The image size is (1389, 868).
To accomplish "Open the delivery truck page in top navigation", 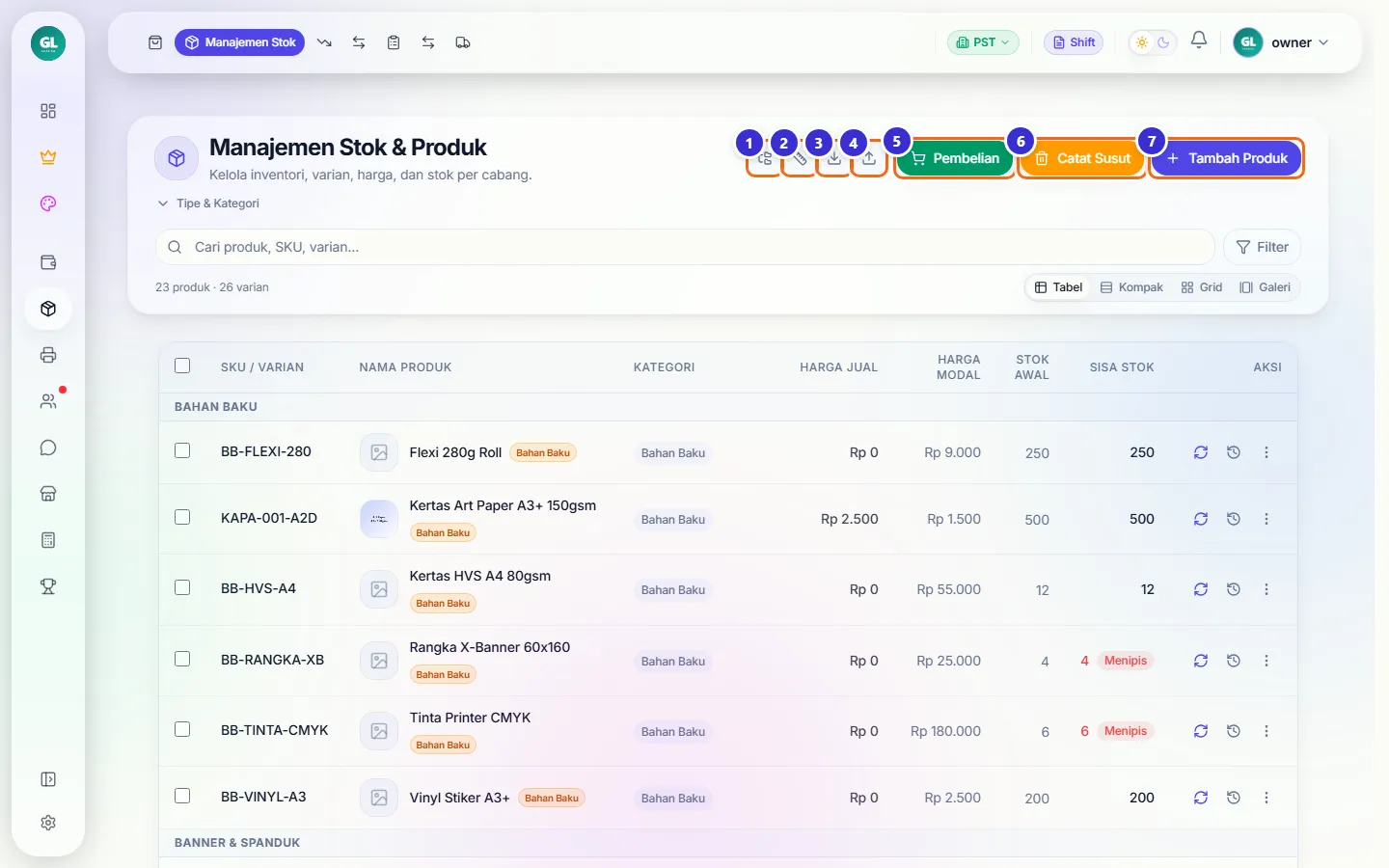I will [x=463, y=42].
